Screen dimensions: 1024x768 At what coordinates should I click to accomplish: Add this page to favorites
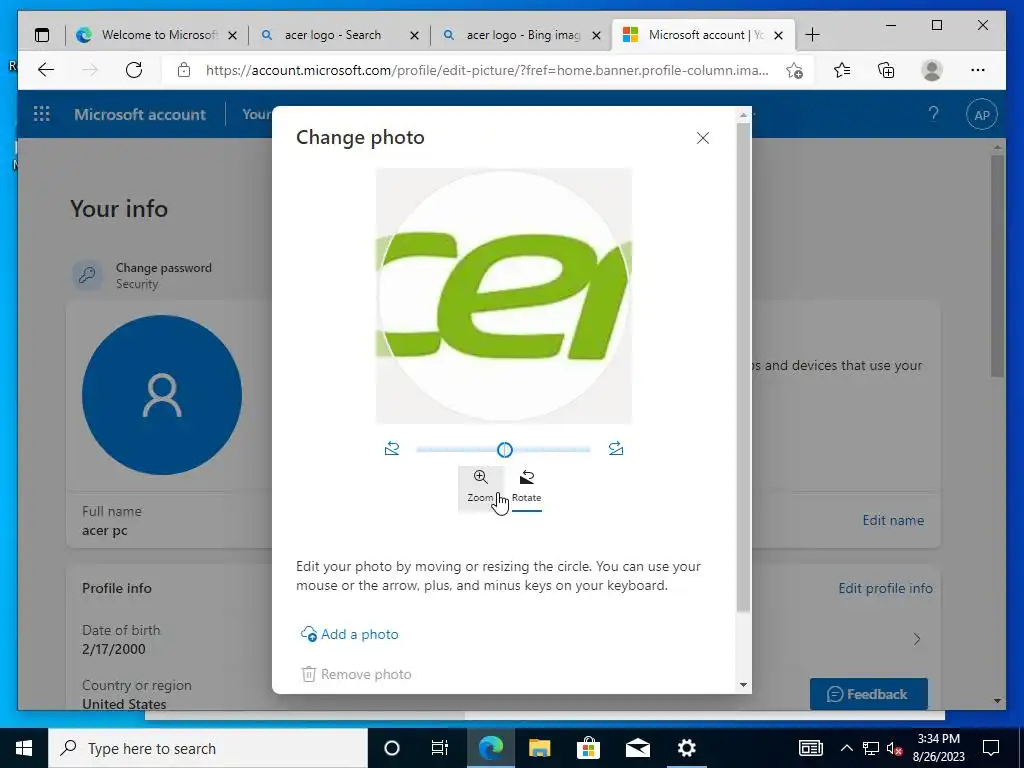pos(794,70)
